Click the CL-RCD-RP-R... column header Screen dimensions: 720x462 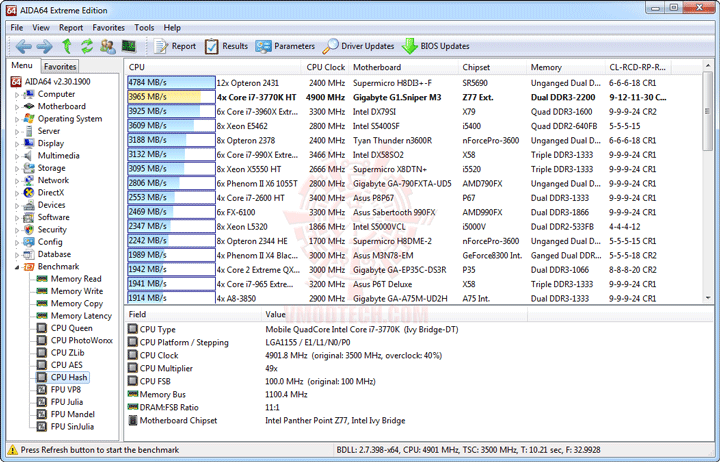[638, 67]
